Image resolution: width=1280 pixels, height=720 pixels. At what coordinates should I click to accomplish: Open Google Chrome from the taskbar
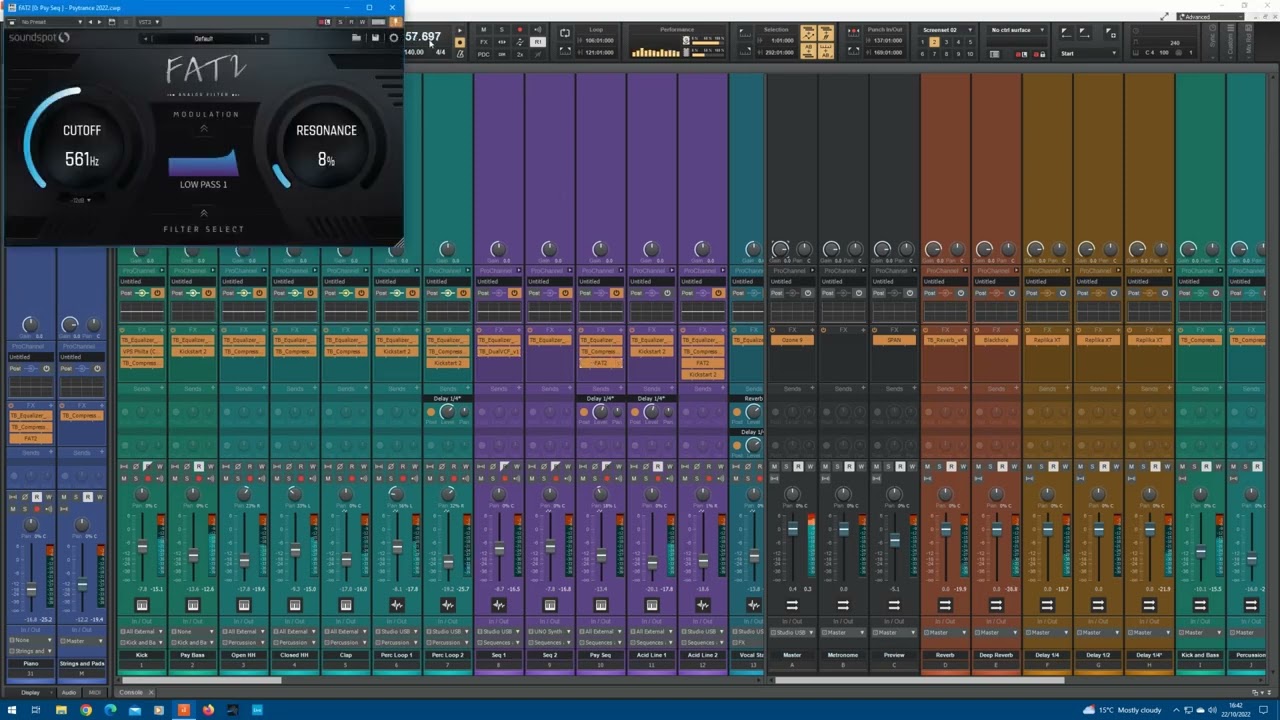pyautogui.click(x=85, y=710)
